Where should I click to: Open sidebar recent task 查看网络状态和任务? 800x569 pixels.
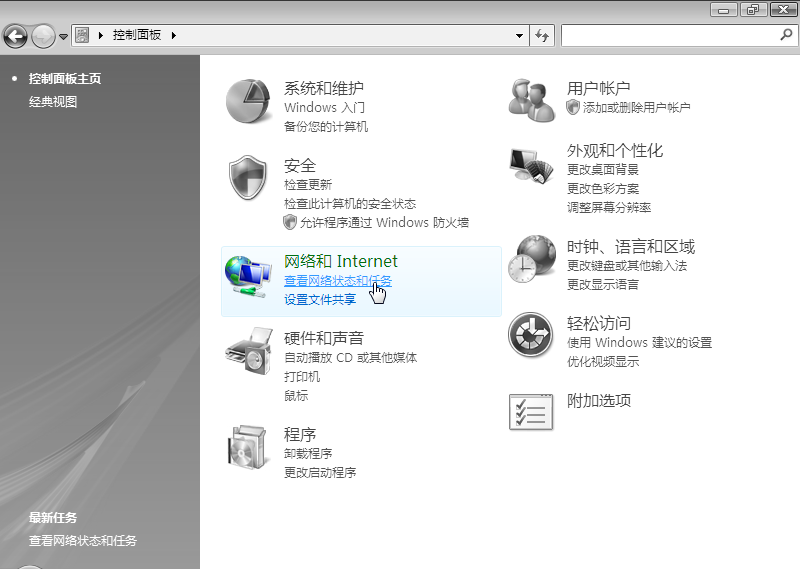pyautogui.click(x=83, y=540)
